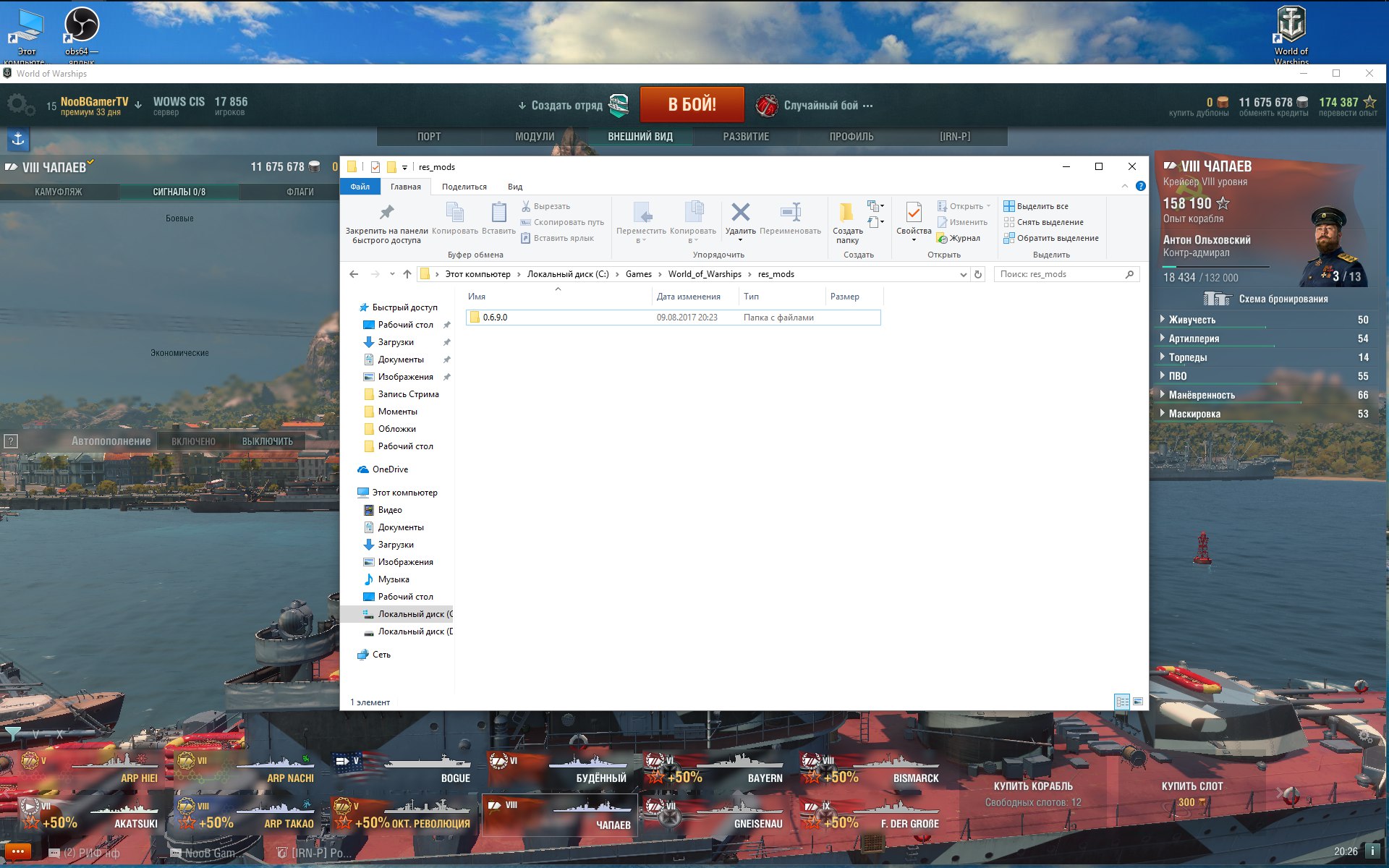Open game settings gear icon
This screenshot has height=868, width=1389.
pyautogui.click(x=20, y=105)
